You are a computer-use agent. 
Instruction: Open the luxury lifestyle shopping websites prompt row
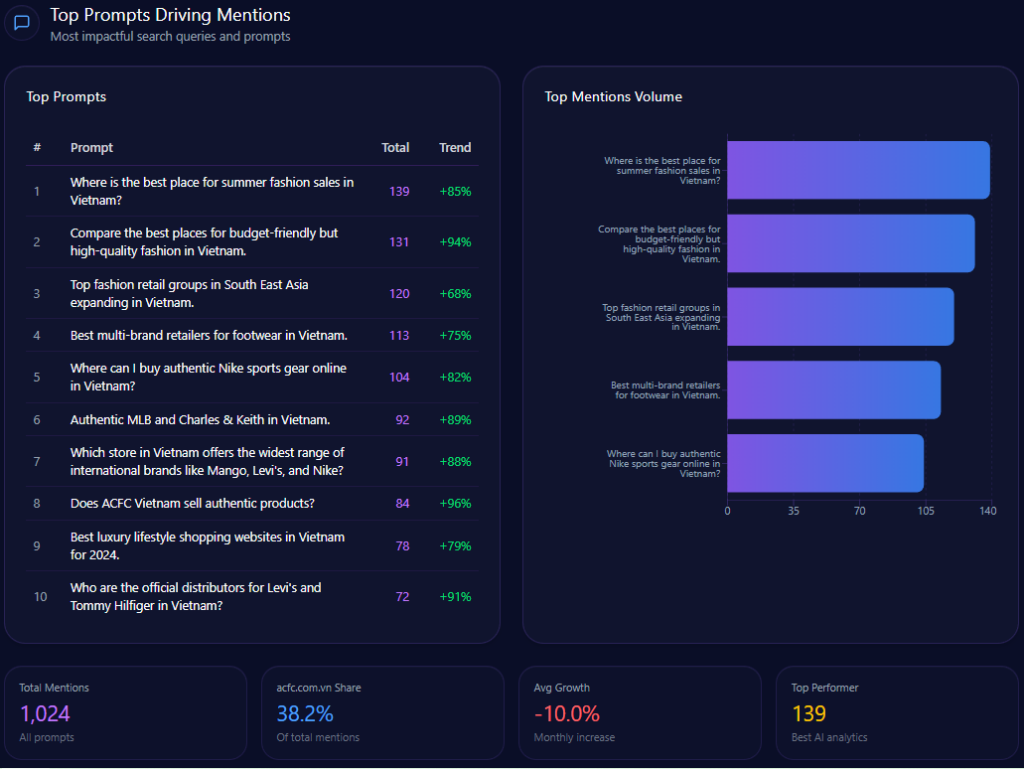(207, 546)
